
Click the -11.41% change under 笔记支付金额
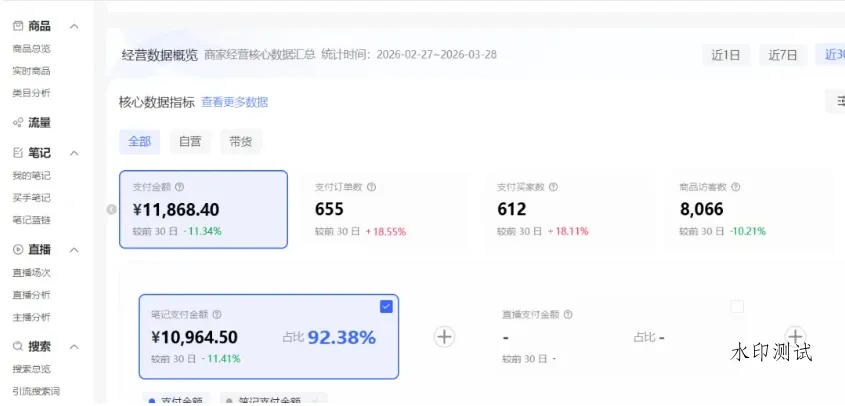pos(221,359)
